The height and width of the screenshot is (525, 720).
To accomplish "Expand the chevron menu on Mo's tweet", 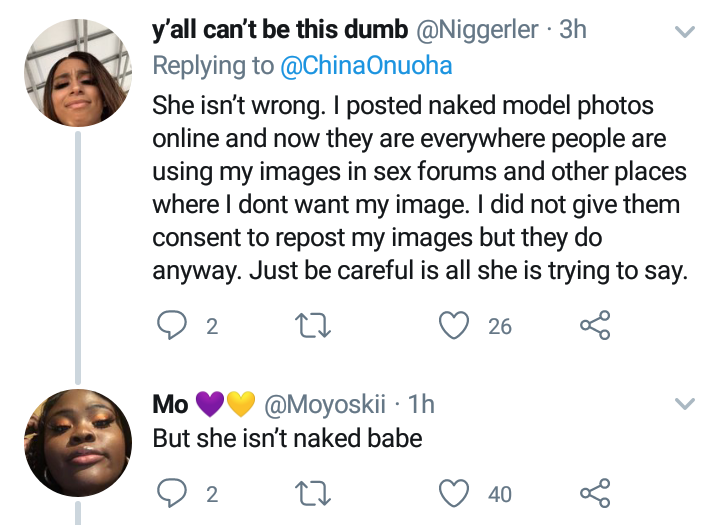I will pos(685,404).
